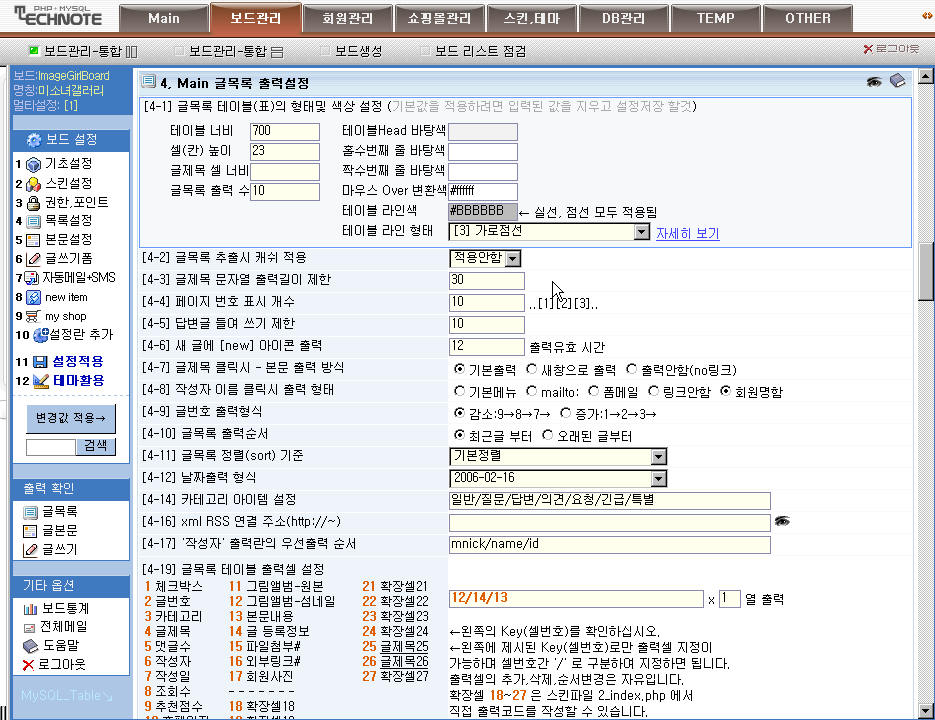Viewport: 935px width, 720px height.
Task: Click the 테이블 너비 input field
Action: (x=284, y=131)
